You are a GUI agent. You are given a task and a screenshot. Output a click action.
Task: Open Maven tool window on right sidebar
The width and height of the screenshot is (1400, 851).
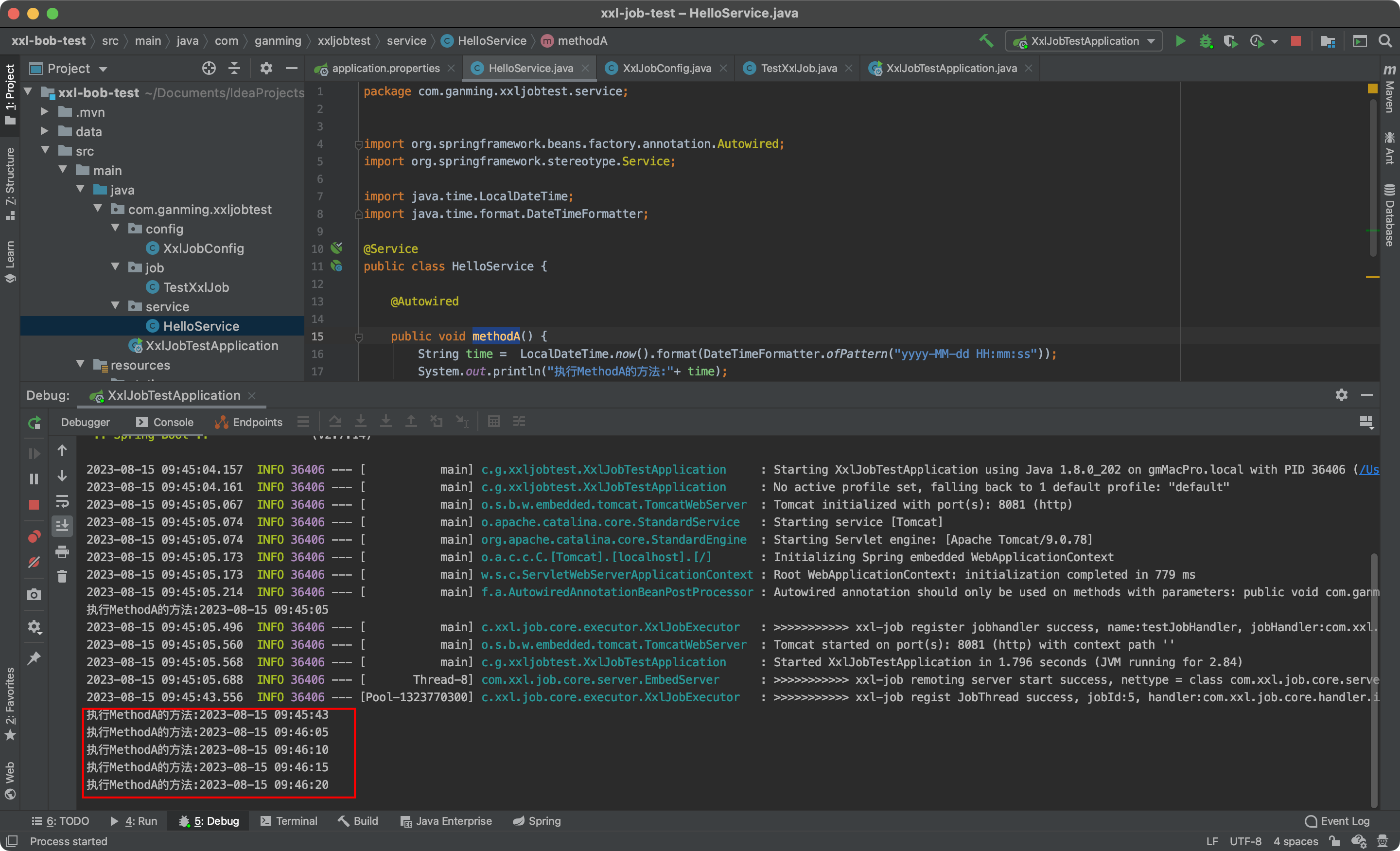tap(1389, 89)
